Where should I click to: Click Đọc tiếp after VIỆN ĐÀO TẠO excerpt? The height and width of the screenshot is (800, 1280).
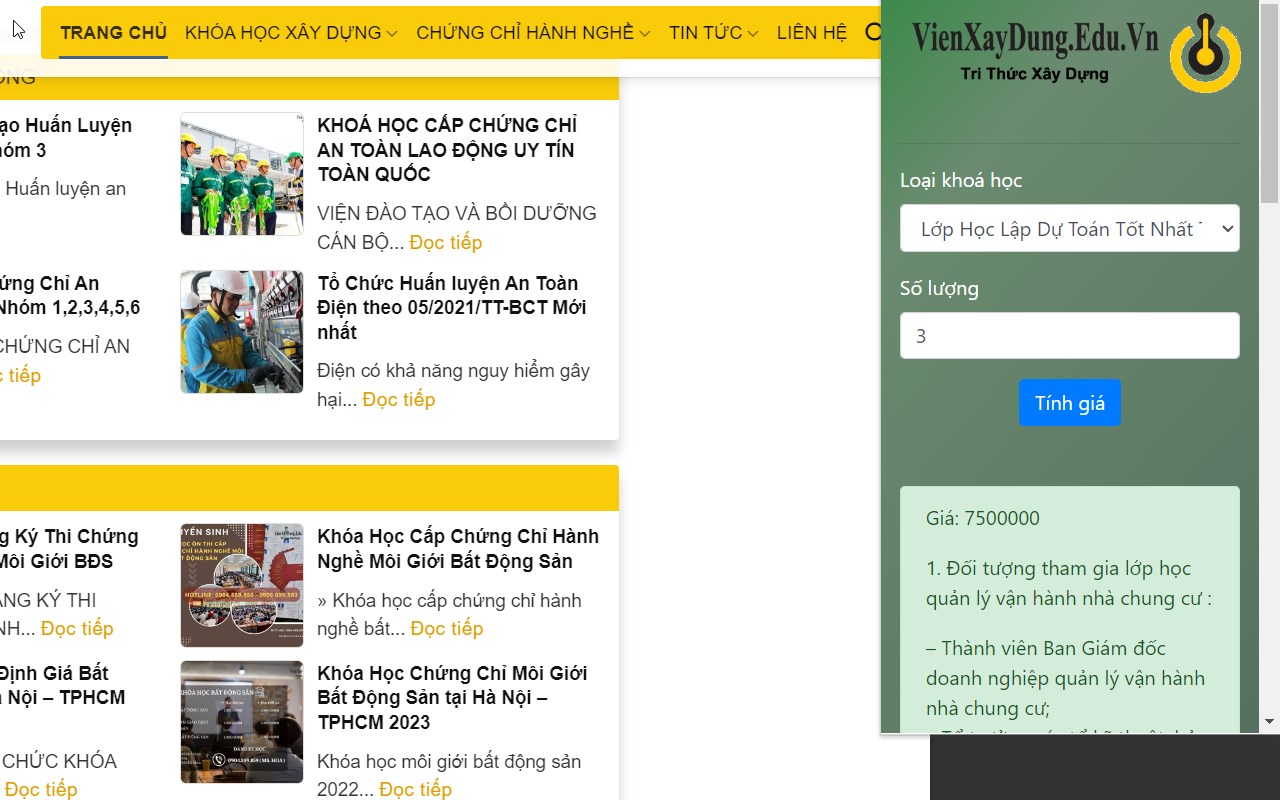(446, 242)
